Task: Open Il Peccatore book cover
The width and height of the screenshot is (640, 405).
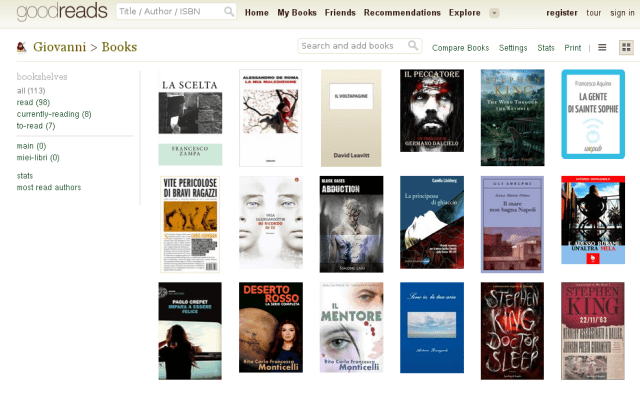Action: pos(432,111)
